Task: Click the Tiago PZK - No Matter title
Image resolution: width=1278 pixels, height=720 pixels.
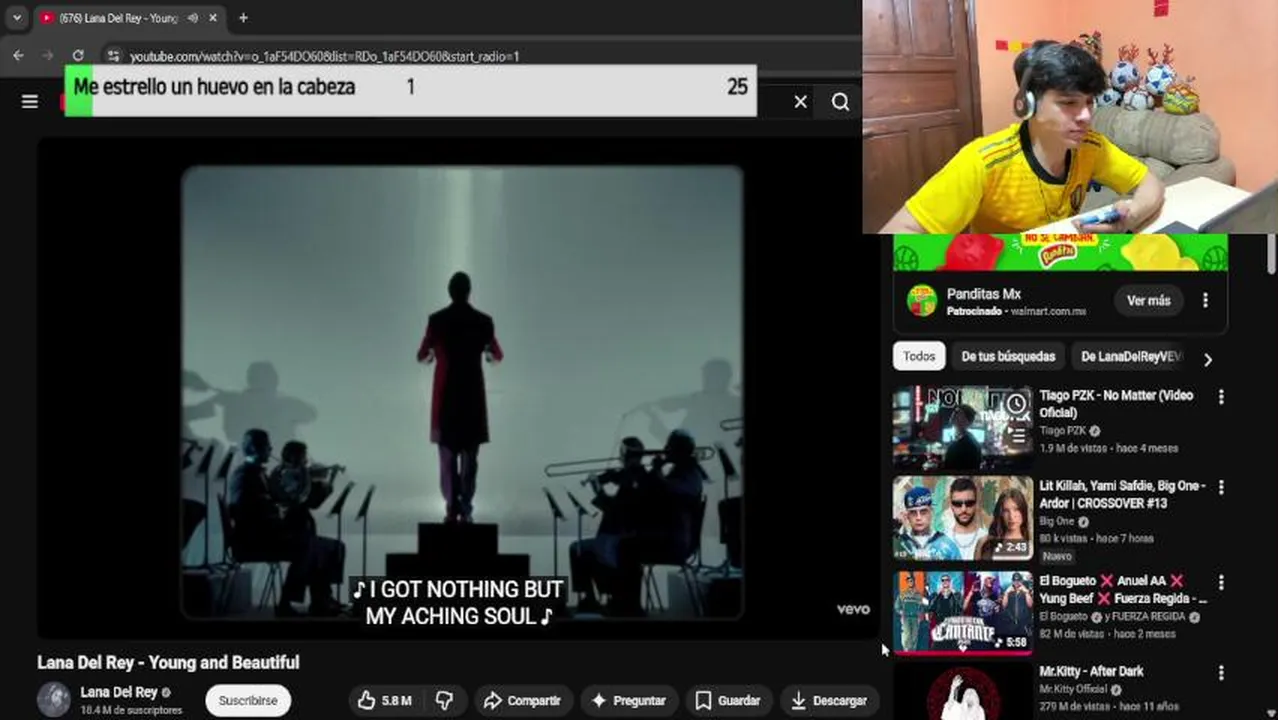Action: [x=1116, y=404]
